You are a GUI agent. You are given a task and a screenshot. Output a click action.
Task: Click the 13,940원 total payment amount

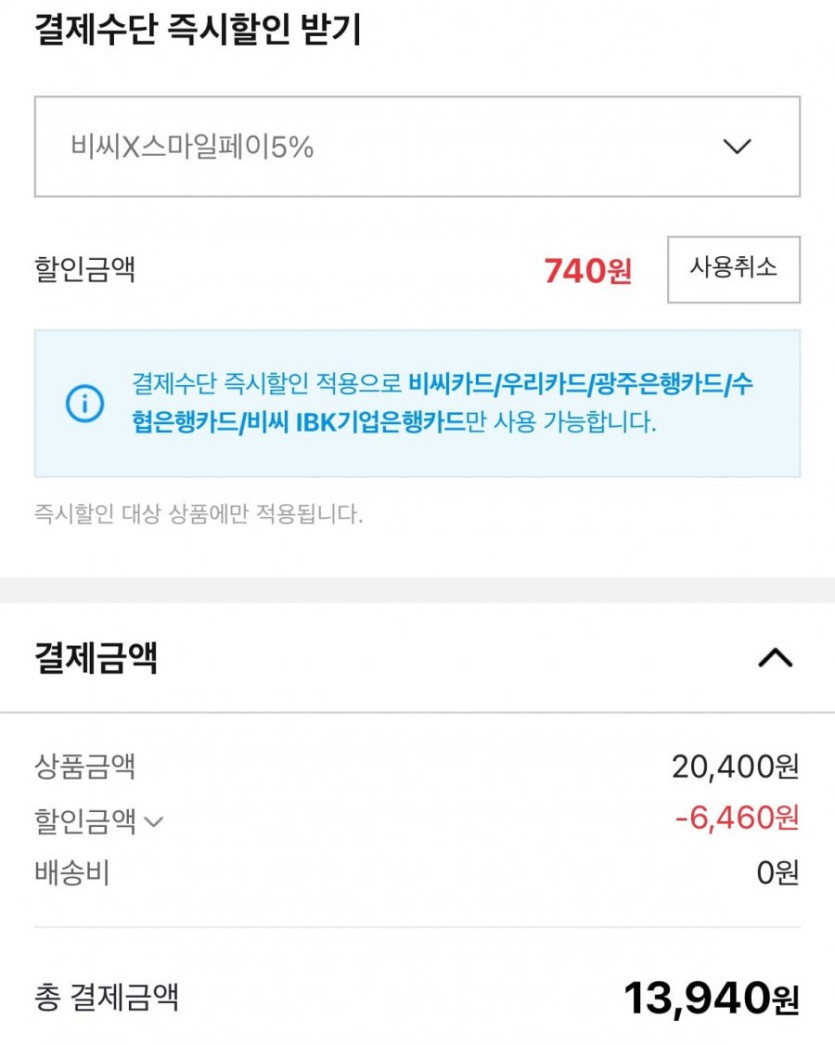(x=711, y=997)
